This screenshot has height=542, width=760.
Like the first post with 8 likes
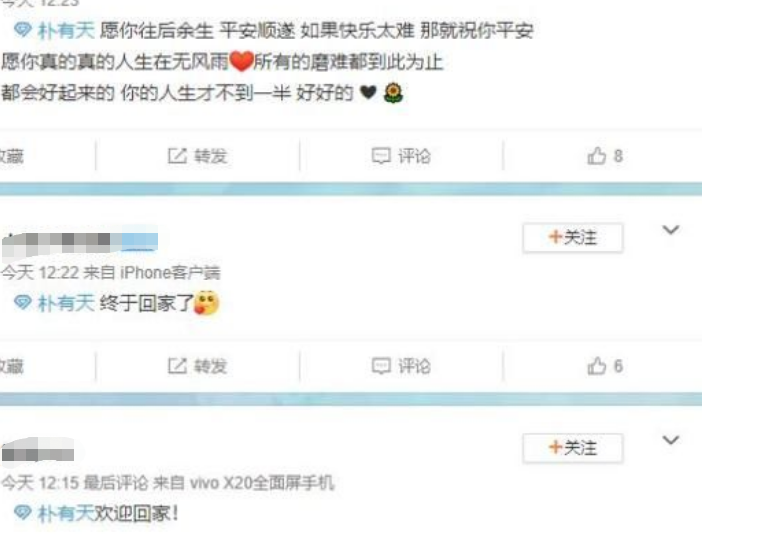(x=597, y=156)
